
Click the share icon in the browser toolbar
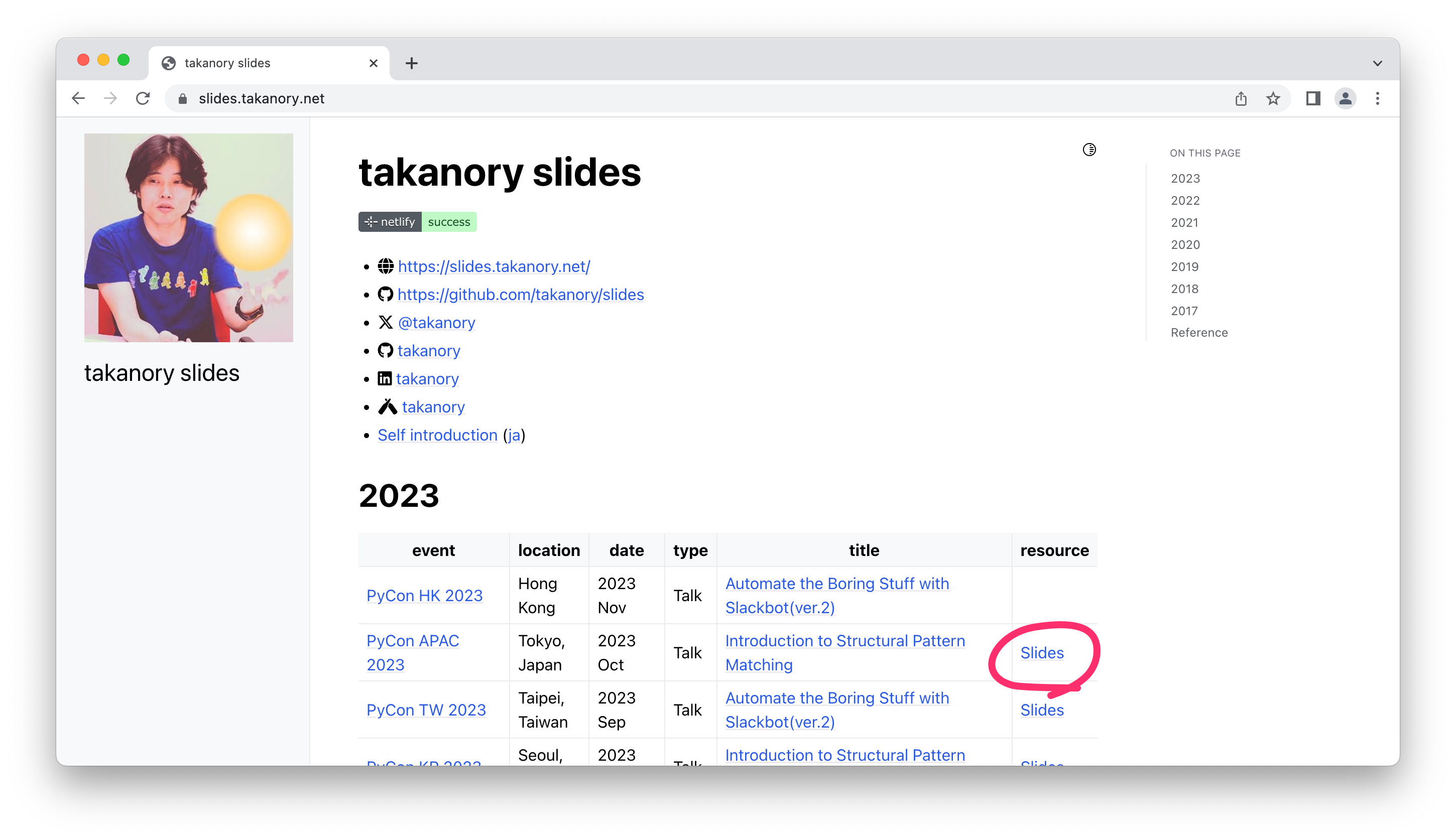(x=1241, y=98)
